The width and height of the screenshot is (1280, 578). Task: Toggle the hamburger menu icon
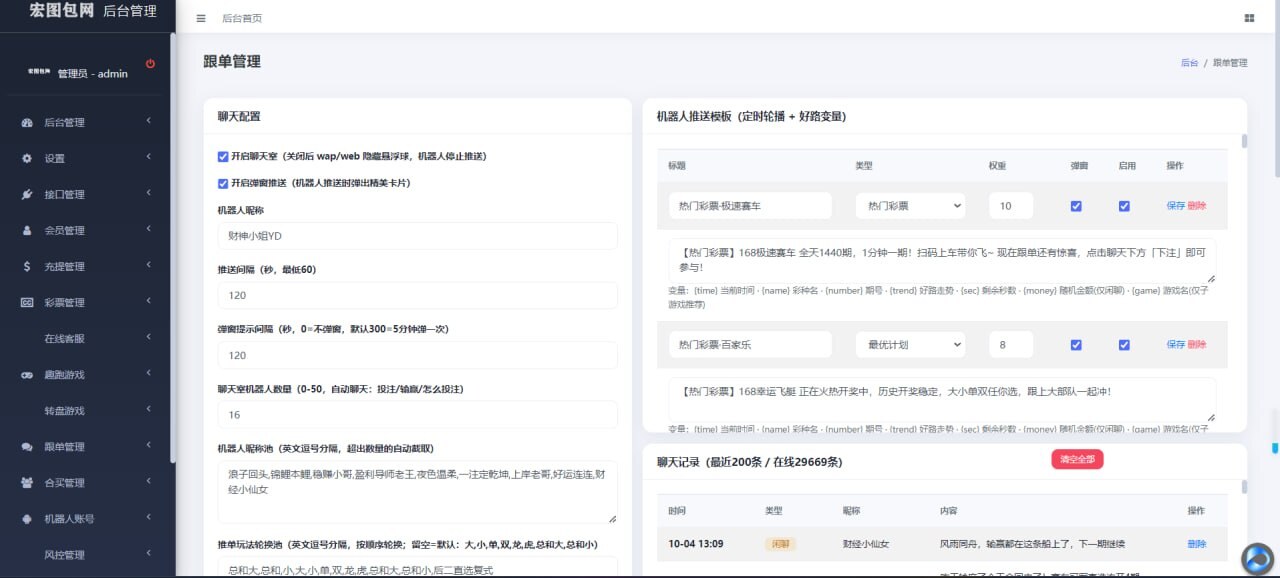pyautogui.click(x=201, y=18)
